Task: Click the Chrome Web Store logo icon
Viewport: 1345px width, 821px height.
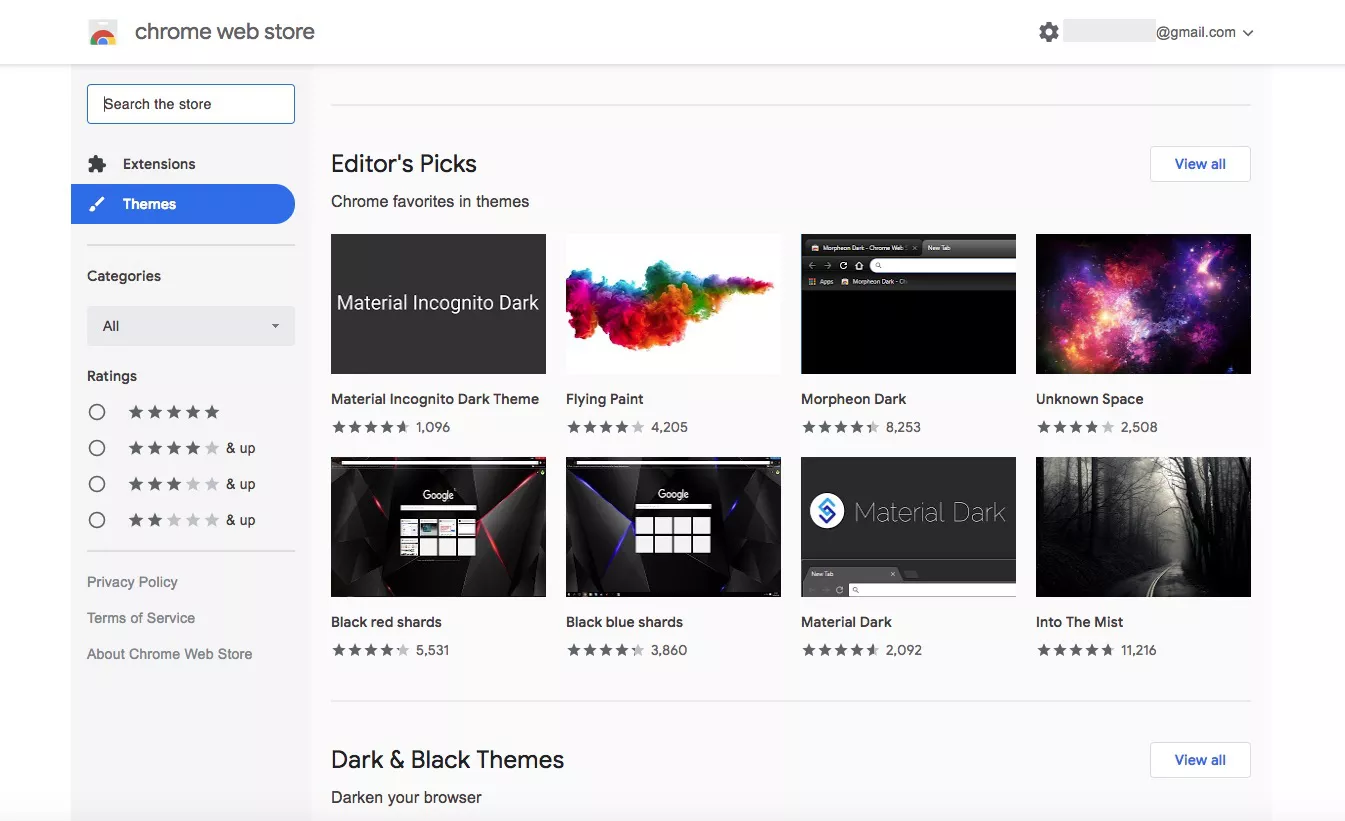Action: [103, 33]
